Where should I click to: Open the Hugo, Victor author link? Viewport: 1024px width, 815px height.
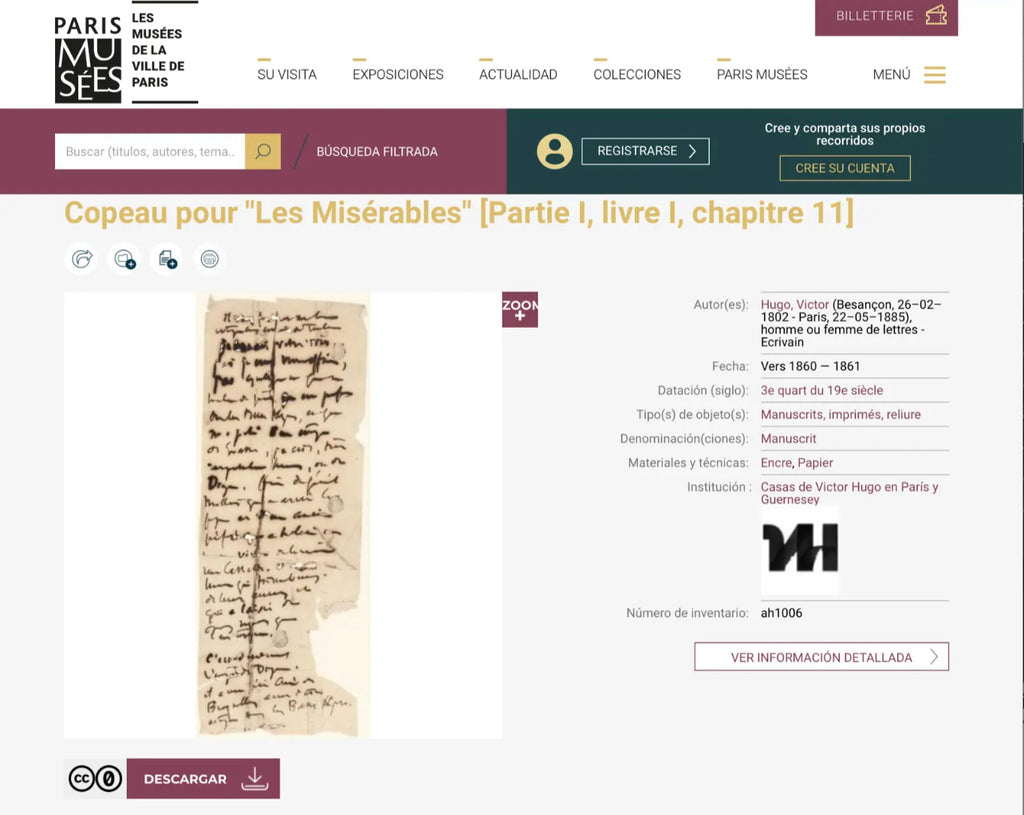[794, 304]
